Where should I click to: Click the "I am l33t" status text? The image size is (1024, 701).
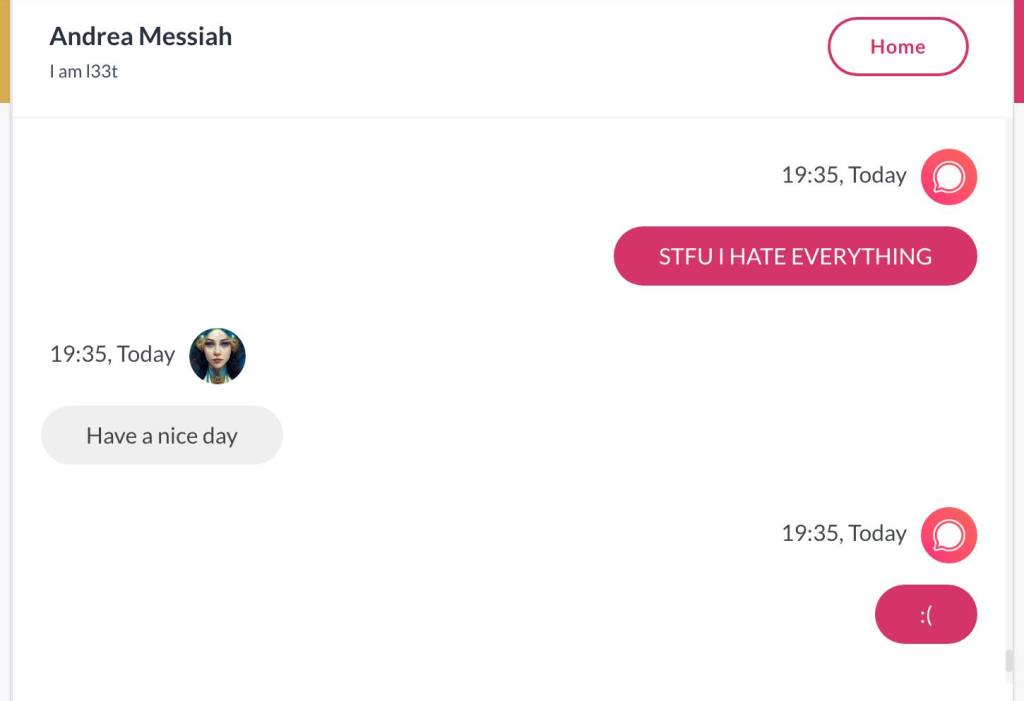point(83,72)
